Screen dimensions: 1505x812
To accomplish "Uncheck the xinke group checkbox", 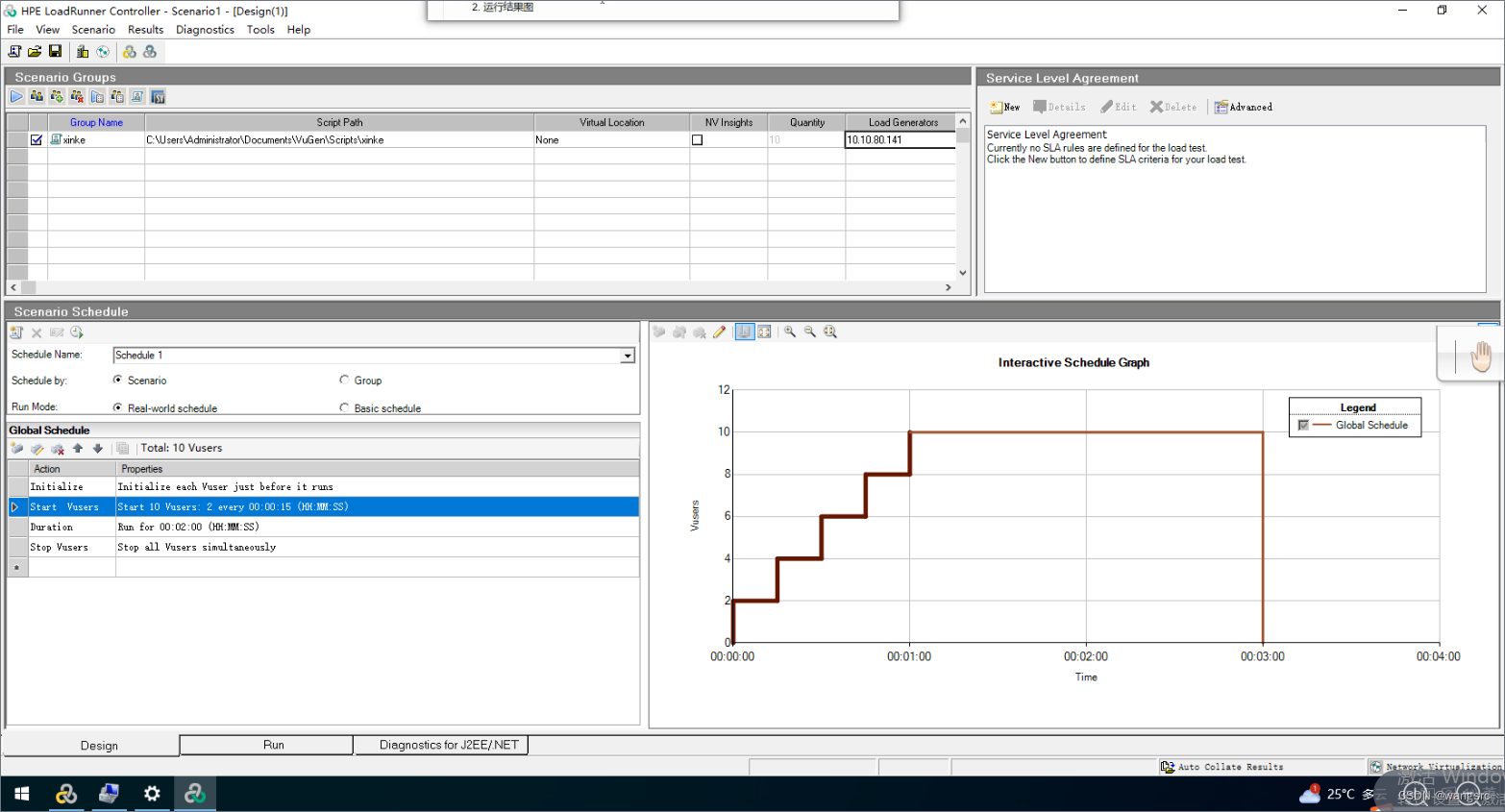I will click(x=37, y=139).
